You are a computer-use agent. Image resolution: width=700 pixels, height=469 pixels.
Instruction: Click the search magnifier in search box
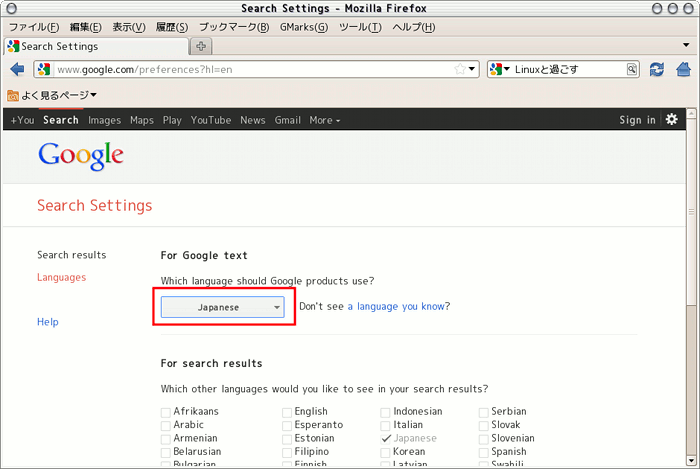(x=632, y=69)
